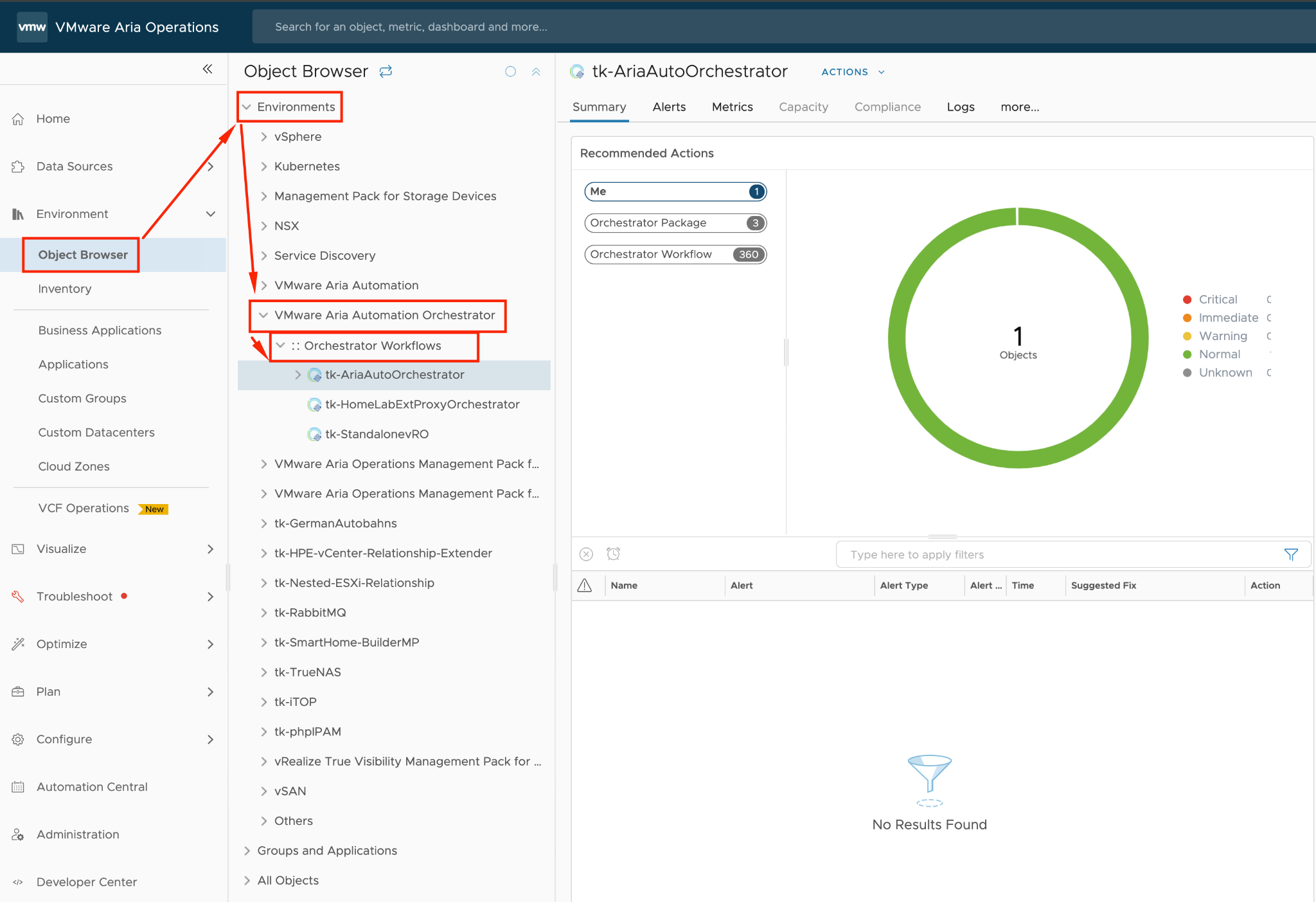Switch to the Metrics tab

[732, 107]
